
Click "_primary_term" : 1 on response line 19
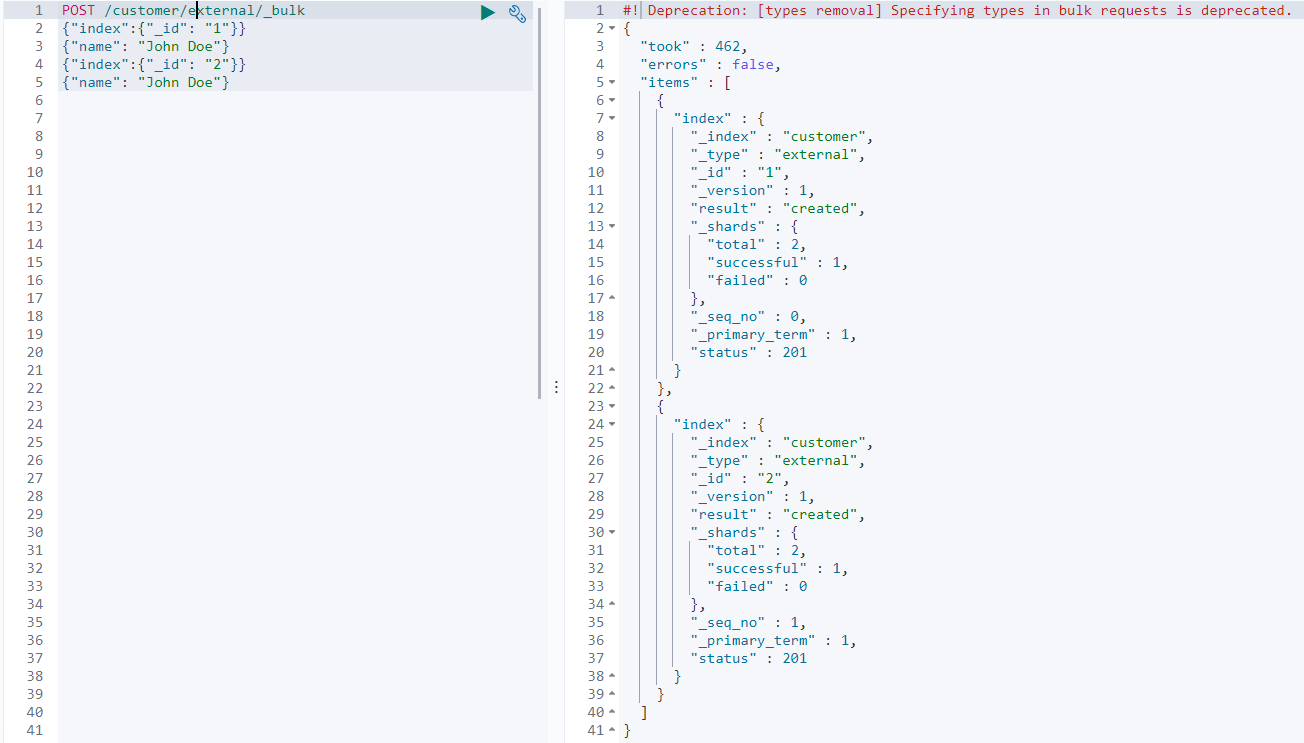pyautogui.click(x=773, y=334)
